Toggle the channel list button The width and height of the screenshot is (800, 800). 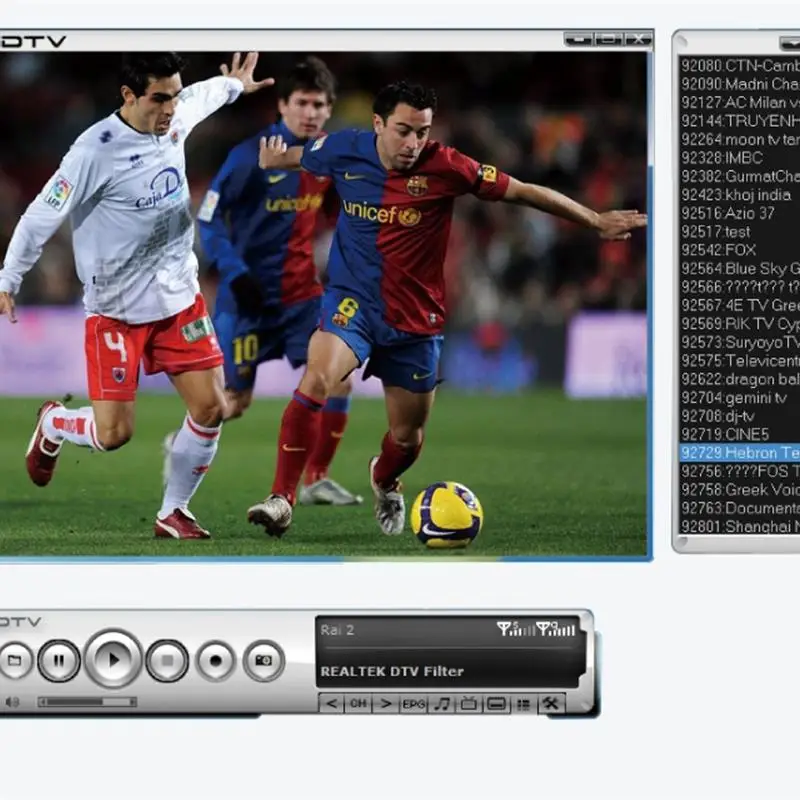point(523,704)
